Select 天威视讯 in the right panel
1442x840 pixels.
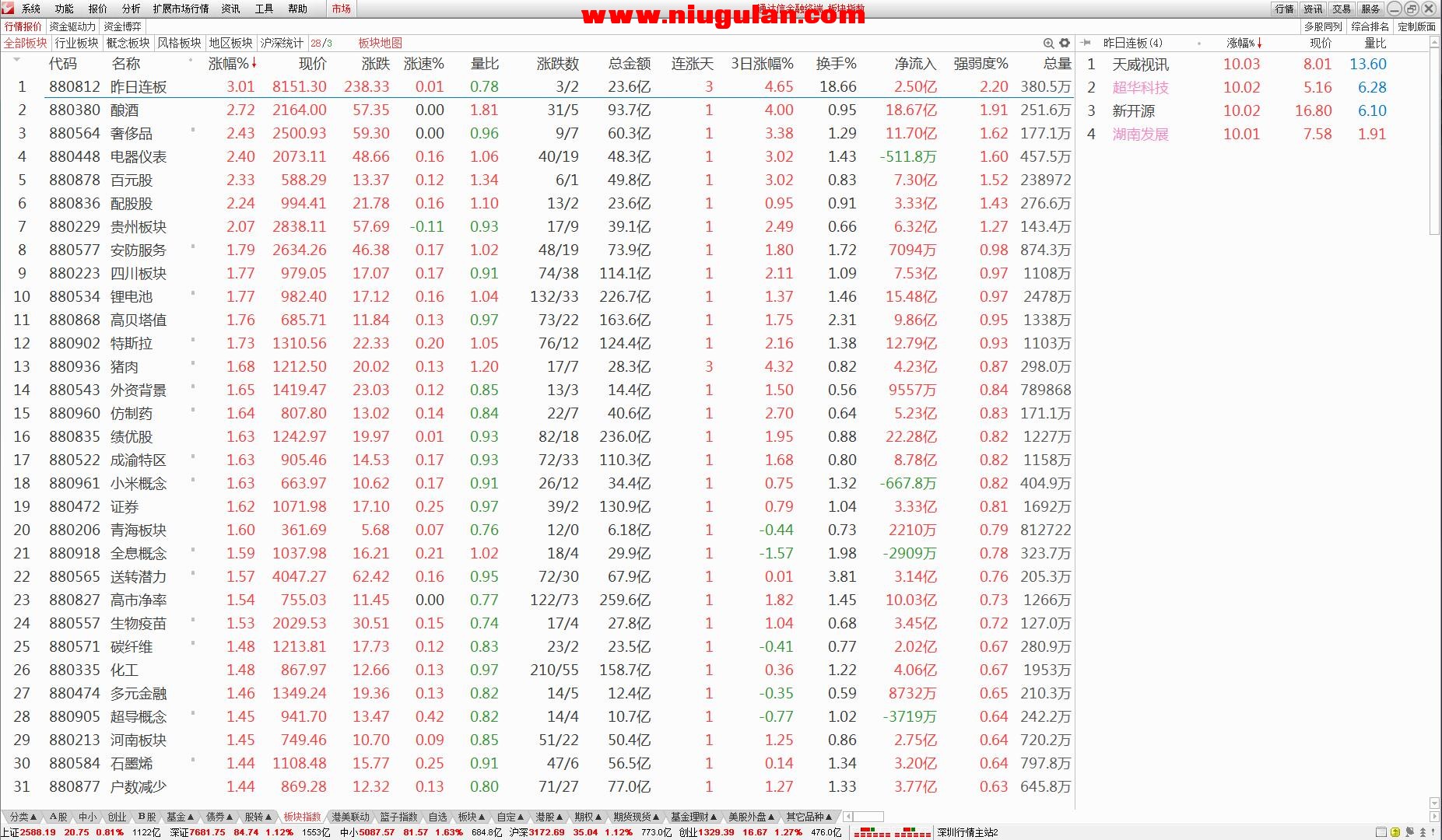1140,65
